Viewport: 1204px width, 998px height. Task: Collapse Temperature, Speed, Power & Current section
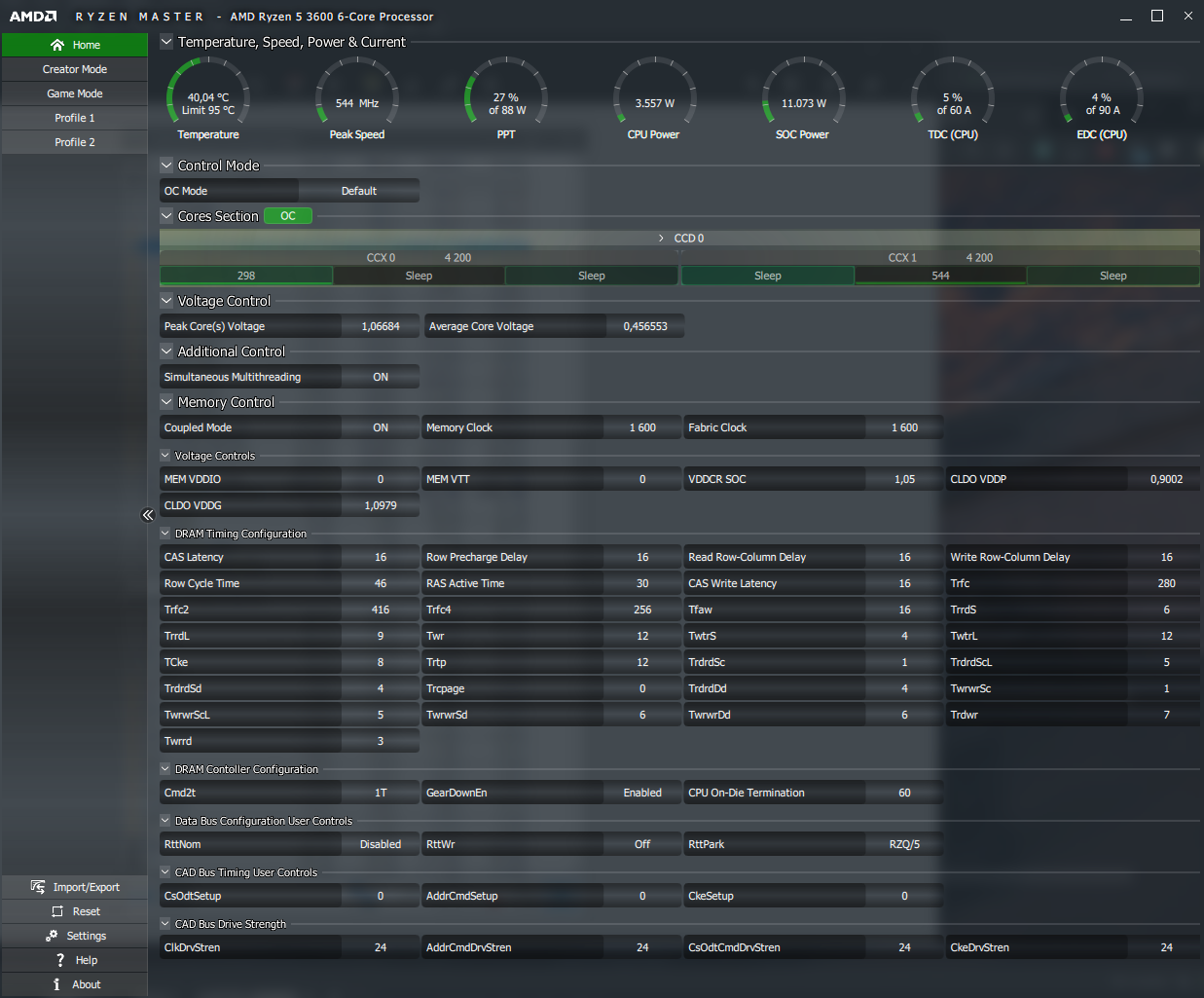(166, 42)
